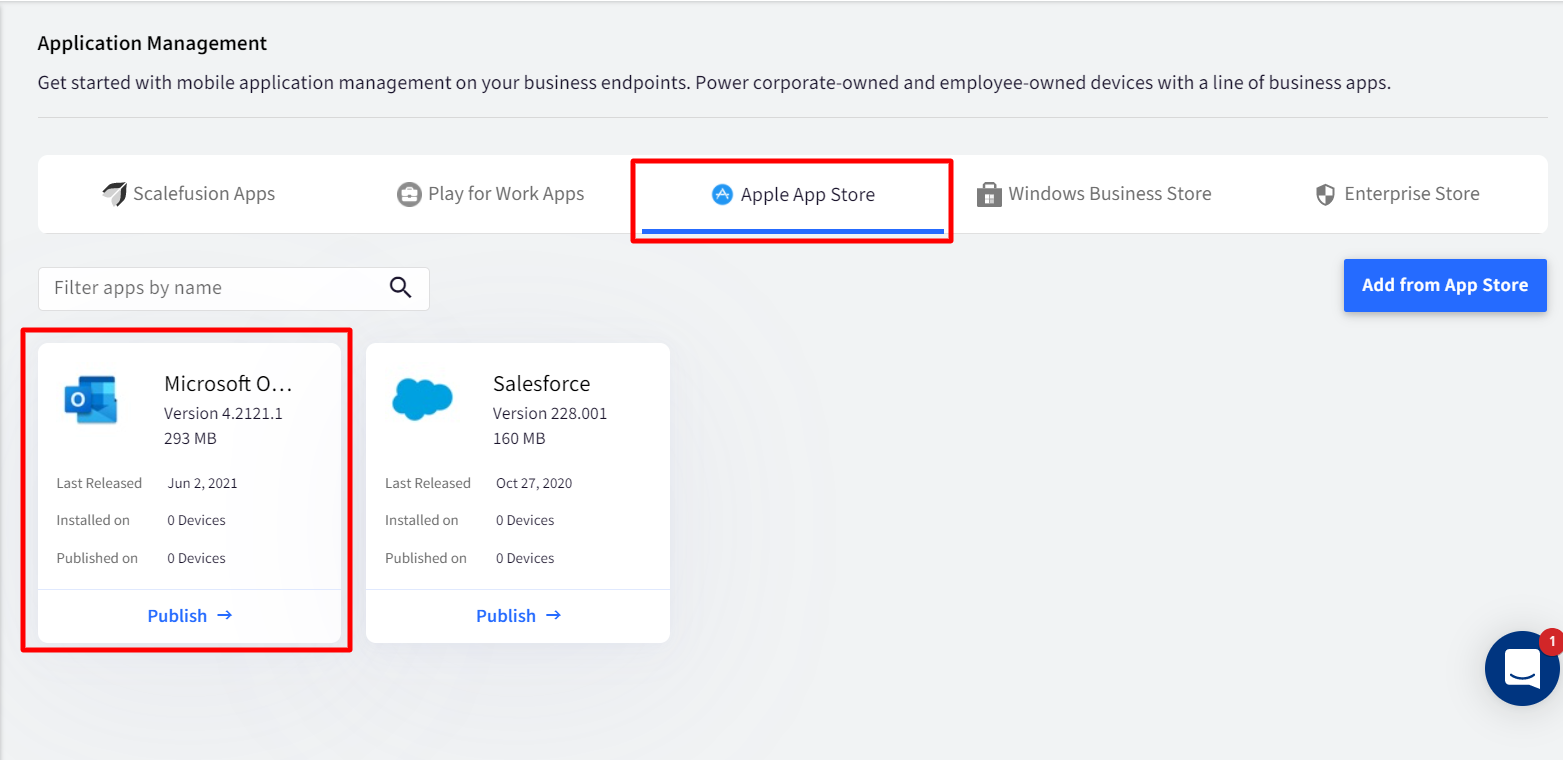
Task: Select the Apple App Store tab
Action: [793, 194]
